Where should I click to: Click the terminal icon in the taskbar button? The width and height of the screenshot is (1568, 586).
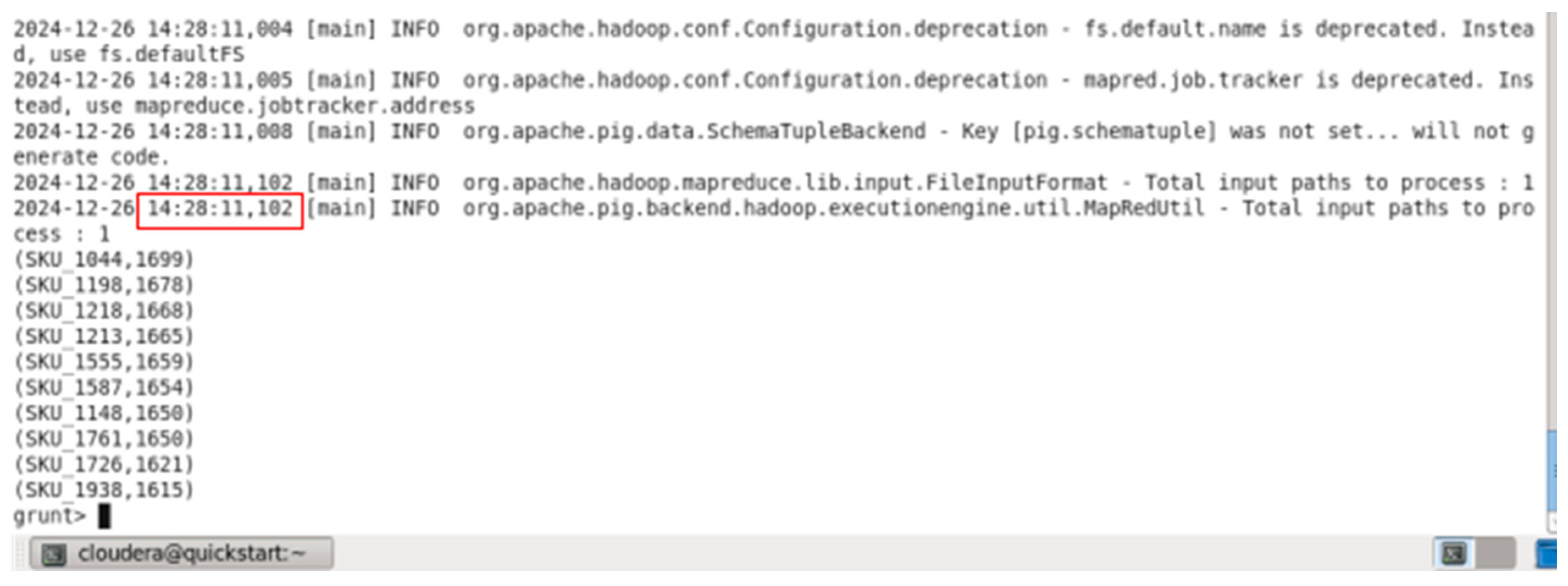[53, 554]
